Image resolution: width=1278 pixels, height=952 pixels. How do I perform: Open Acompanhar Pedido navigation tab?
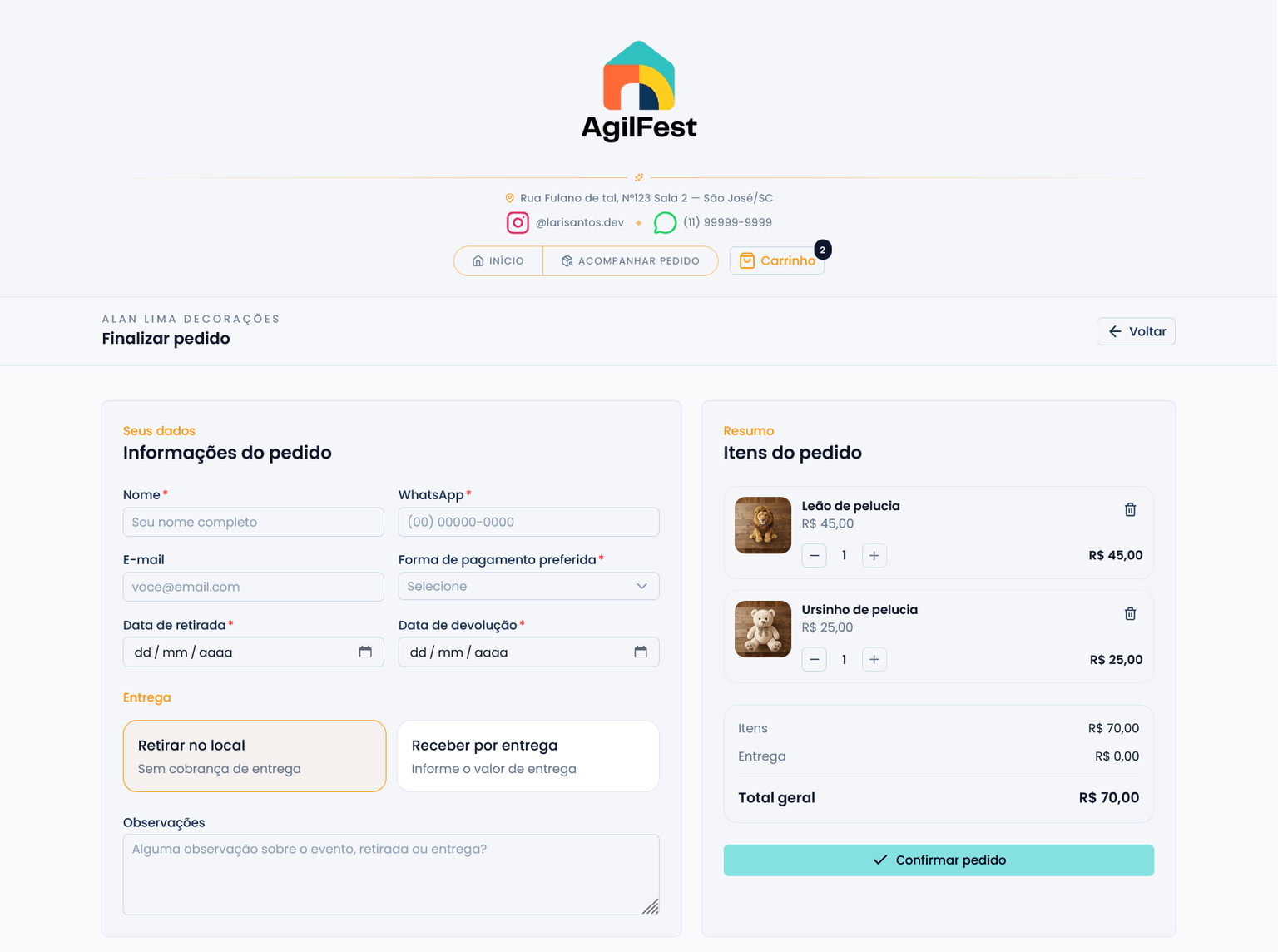[630, 260]
